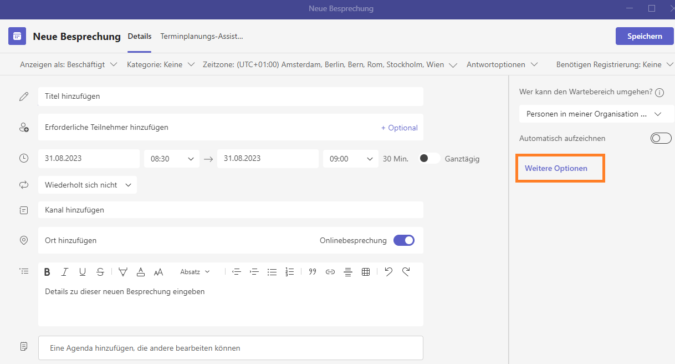Screen dimensions: 675x364
Task: Click the + Optional link
Action: 399,128
